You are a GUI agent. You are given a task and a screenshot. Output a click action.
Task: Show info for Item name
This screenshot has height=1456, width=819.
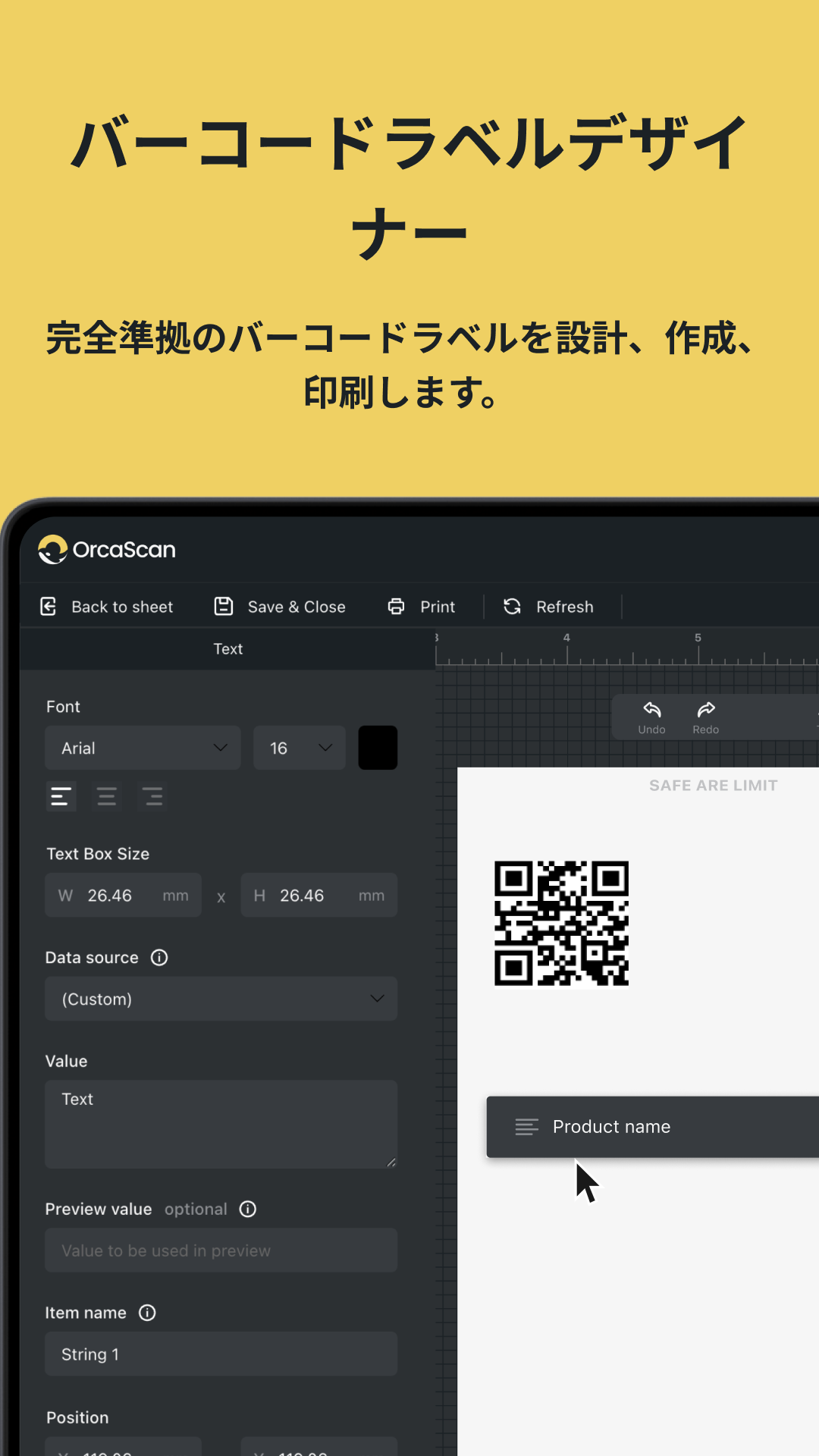pyautogui.click(x=147, y=1313)
